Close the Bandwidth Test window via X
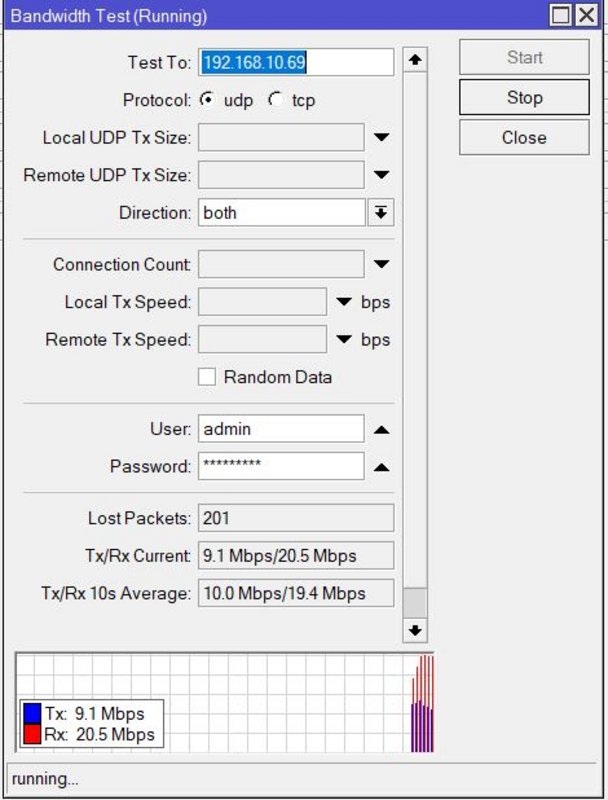 click(x=587, y=15)
